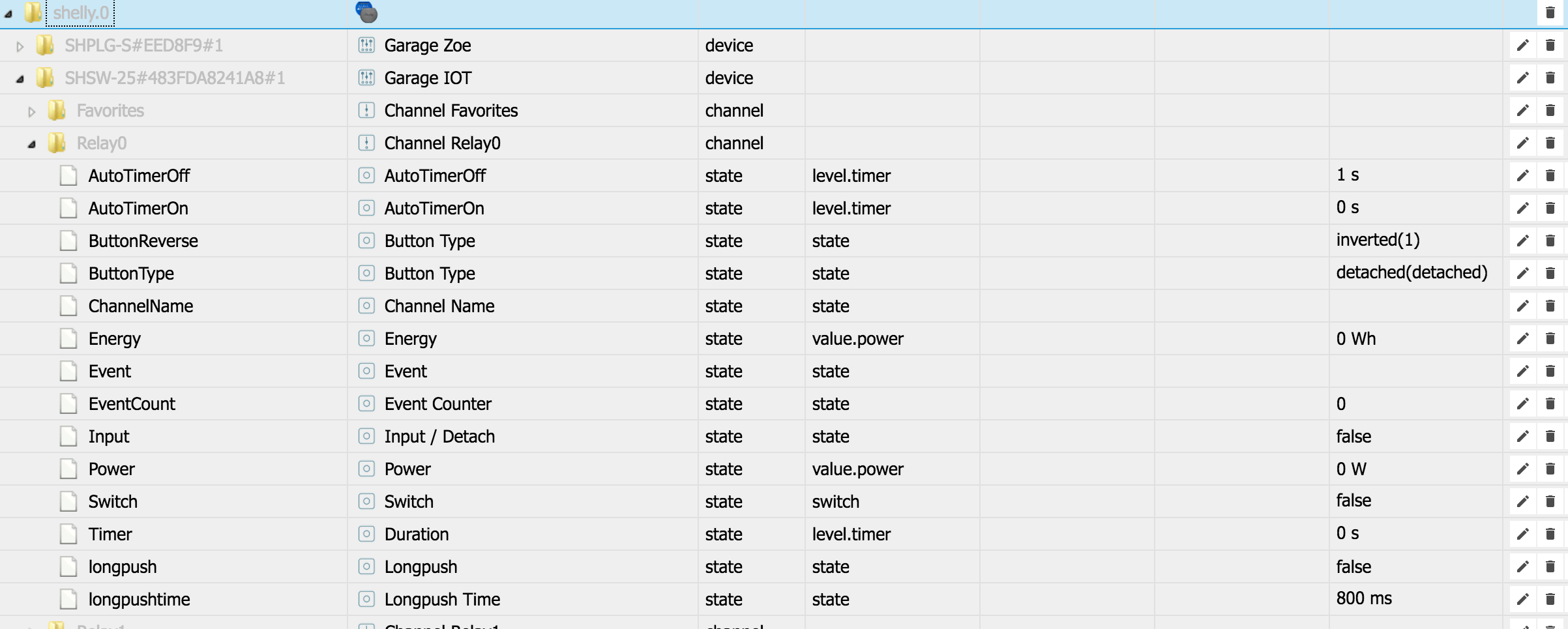Delete the shelly.0 adapter instance root
1568x629 pixels.
coord(1550,13)
